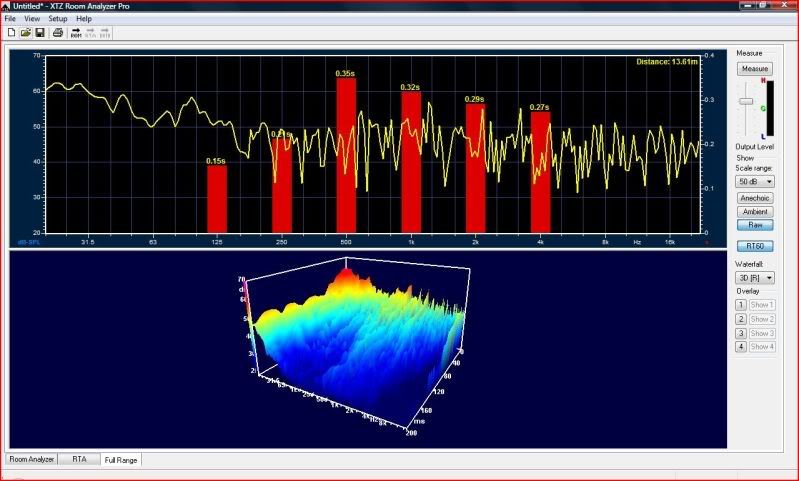Click overlay slot number 1 button
This screenshot has height=481, width=799.
click(741, 305)
